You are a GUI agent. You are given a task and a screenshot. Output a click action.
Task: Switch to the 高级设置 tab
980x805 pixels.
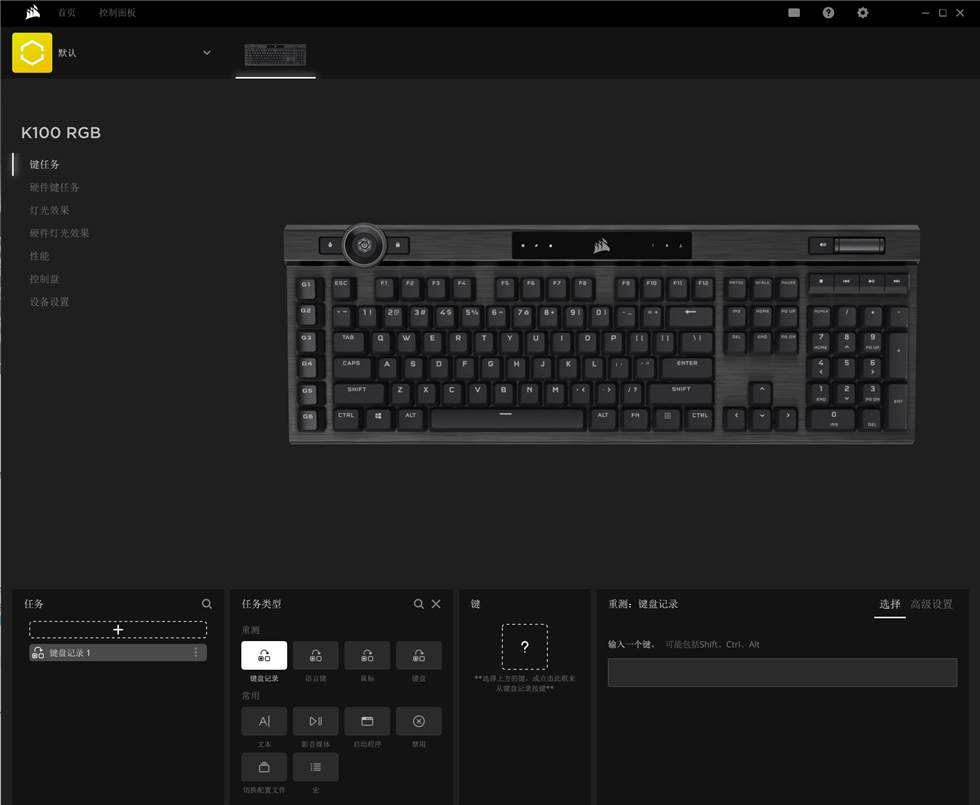931,604
